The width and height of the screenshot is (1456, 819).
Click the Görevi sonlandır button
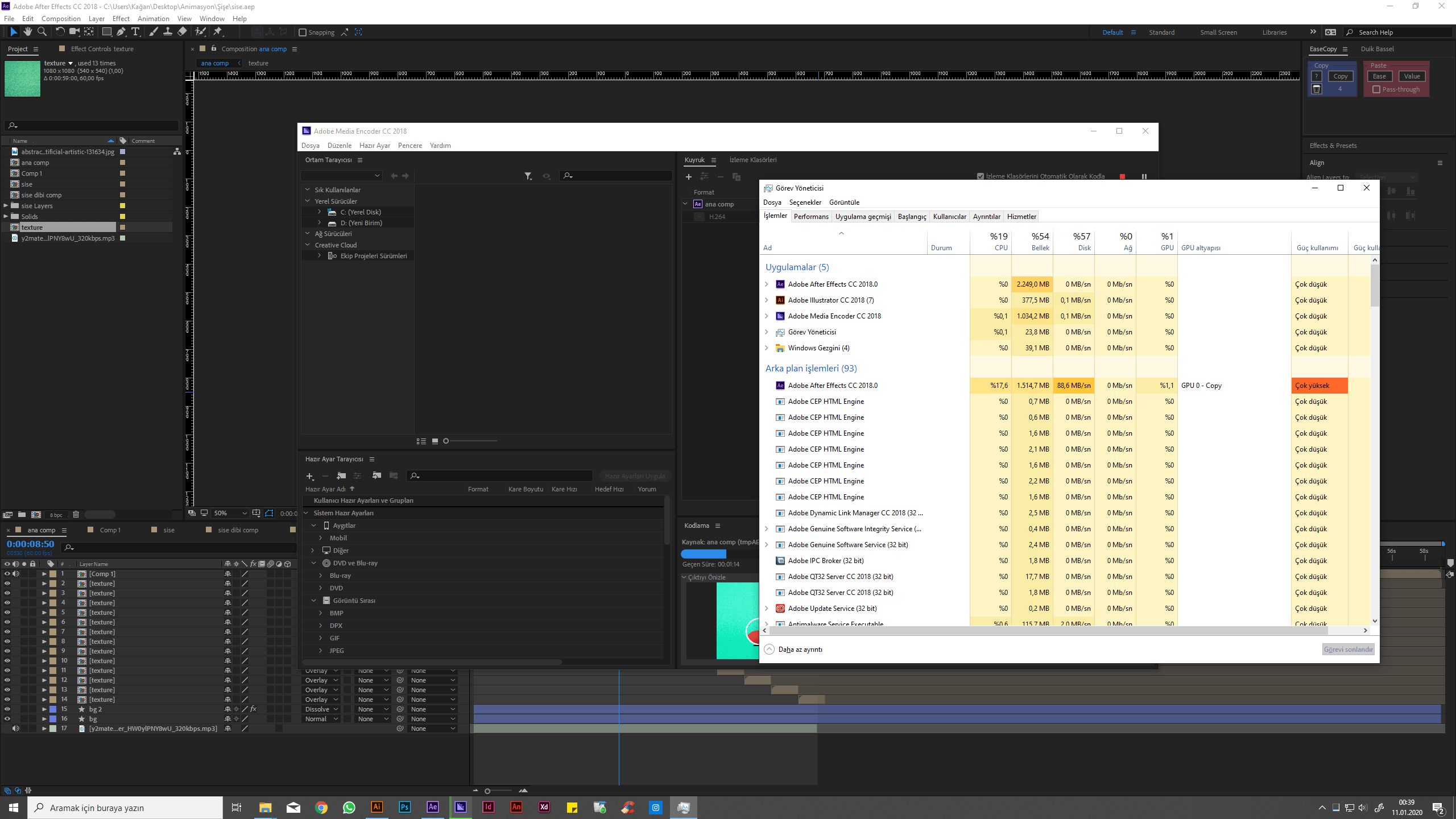coord(1348,649)
